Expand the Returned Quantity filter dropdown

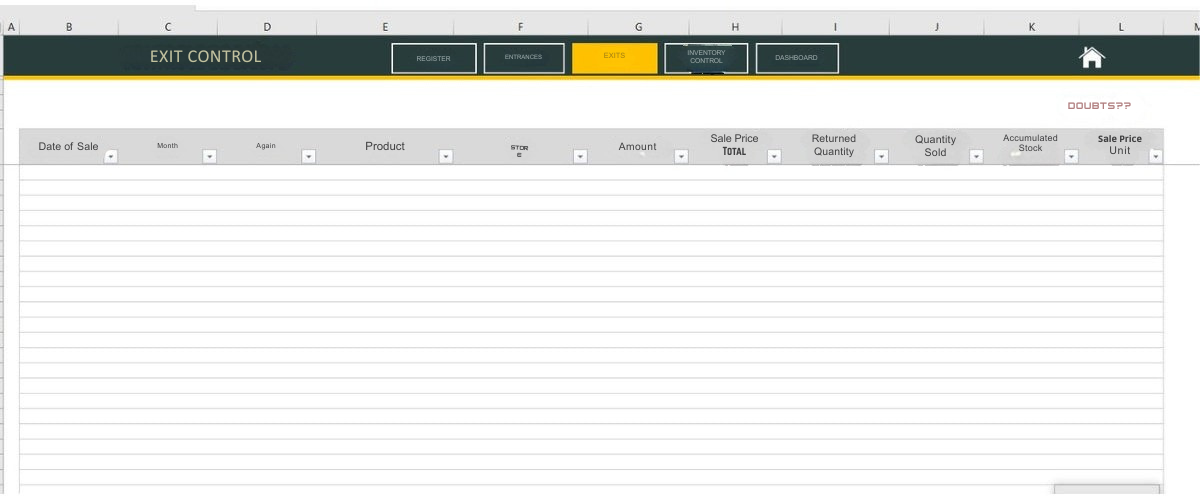tap(881, 156)
